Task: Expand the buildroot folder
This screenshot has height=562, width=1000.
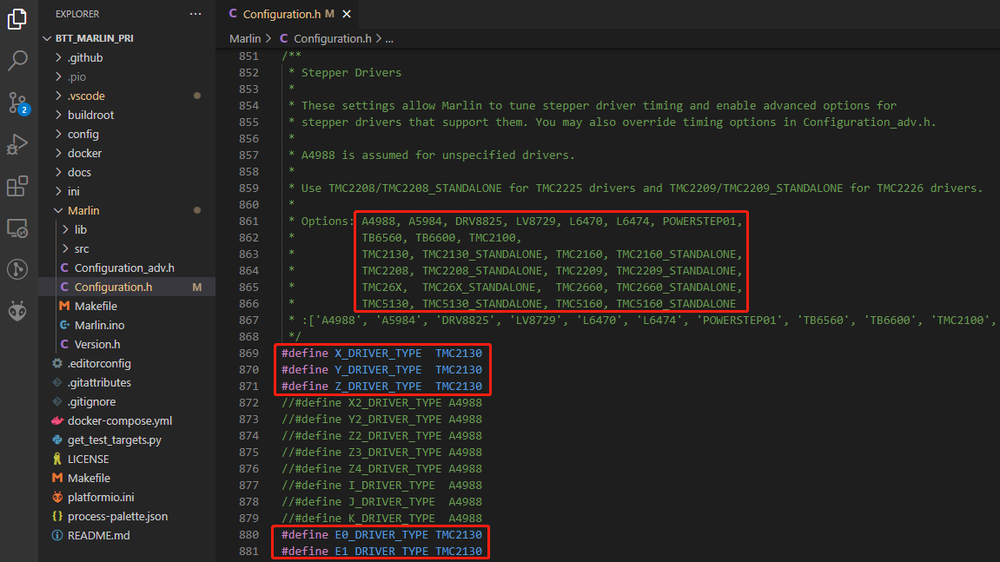Action: (x=90, y=115)
